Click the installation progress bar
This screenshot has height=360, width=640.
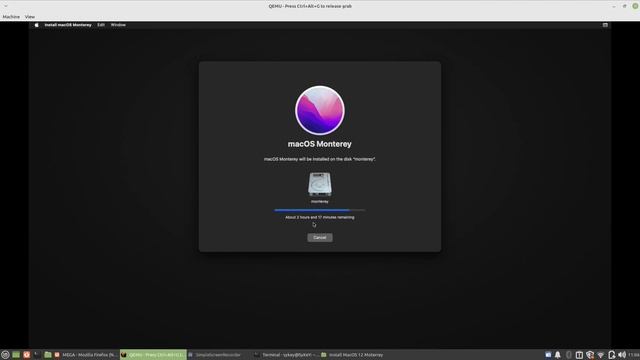[x=320, y=210]
